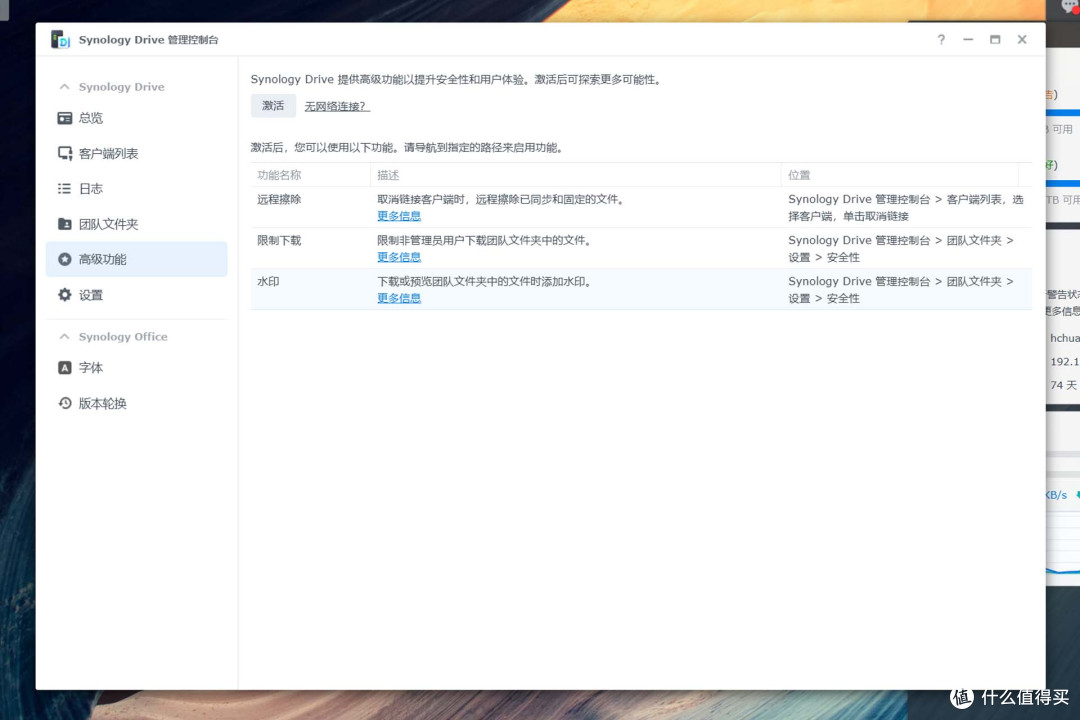The image size is (1080, 720).
Task: Click the 团队文件夹 team folder icon
Action: pyautogui.click(x=65, y=224)
